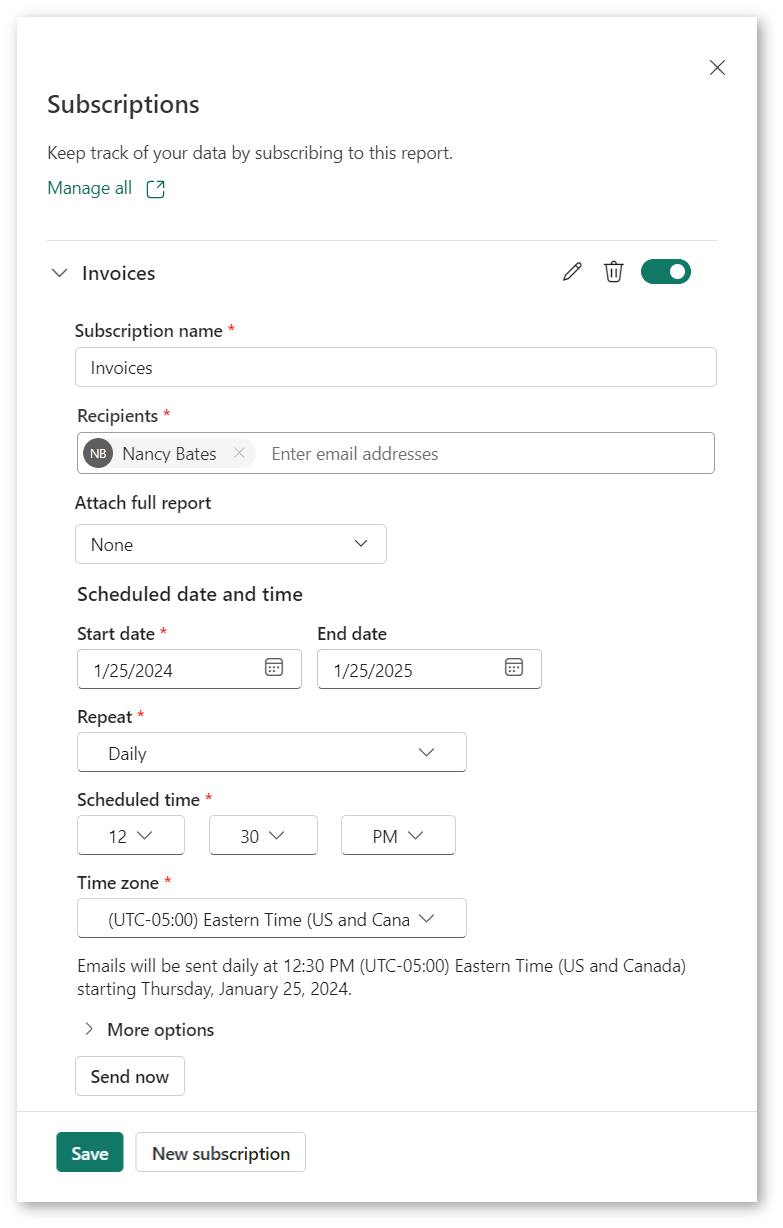
Task: Remove Nancy Bates from recipients
Action: tap(239, 453)
